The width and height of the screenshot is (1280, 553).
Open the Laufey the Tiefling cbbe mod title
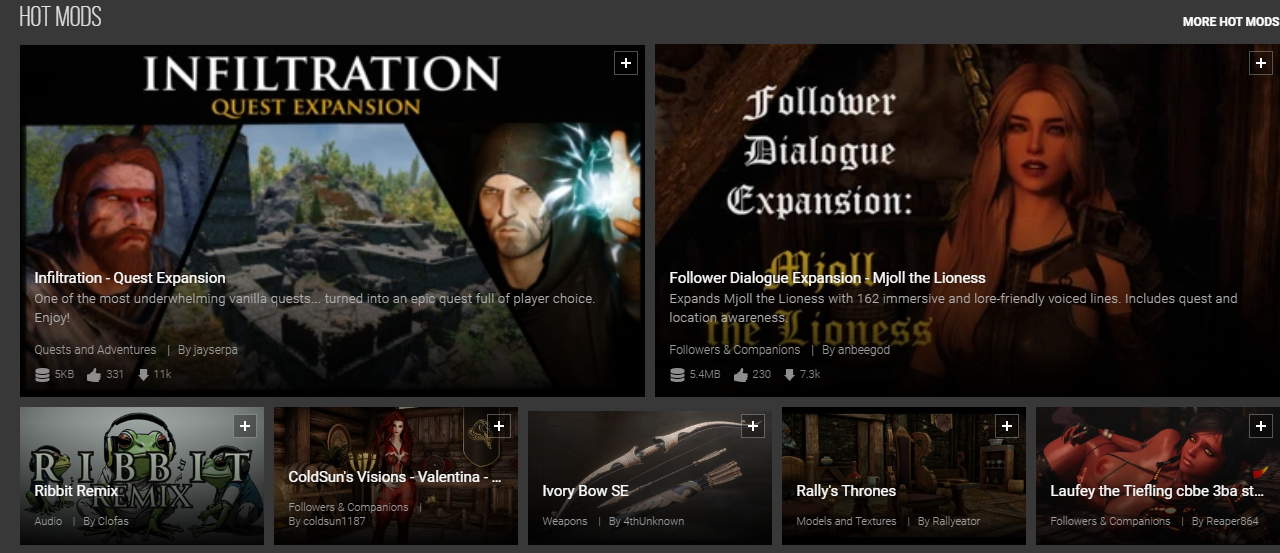click(x=1158, y=491)
